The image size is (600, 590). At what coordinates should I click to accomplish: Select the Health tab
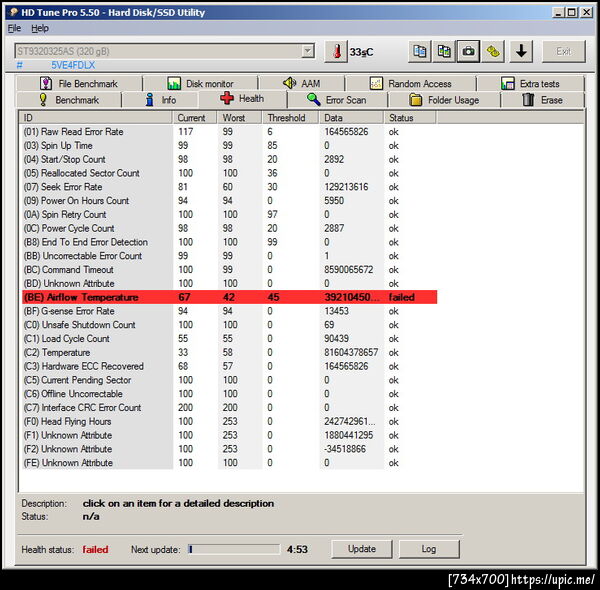tap(242, 99)
